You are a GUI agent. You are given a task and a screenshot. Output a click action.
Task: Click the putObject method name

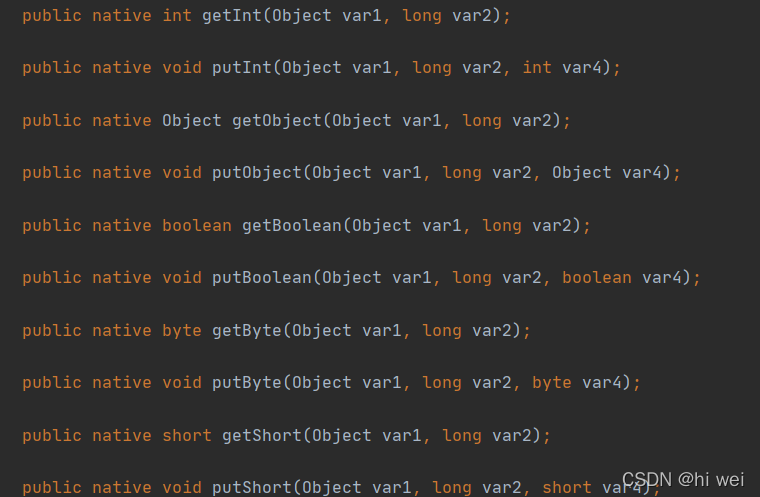click(x=257, y=173)
